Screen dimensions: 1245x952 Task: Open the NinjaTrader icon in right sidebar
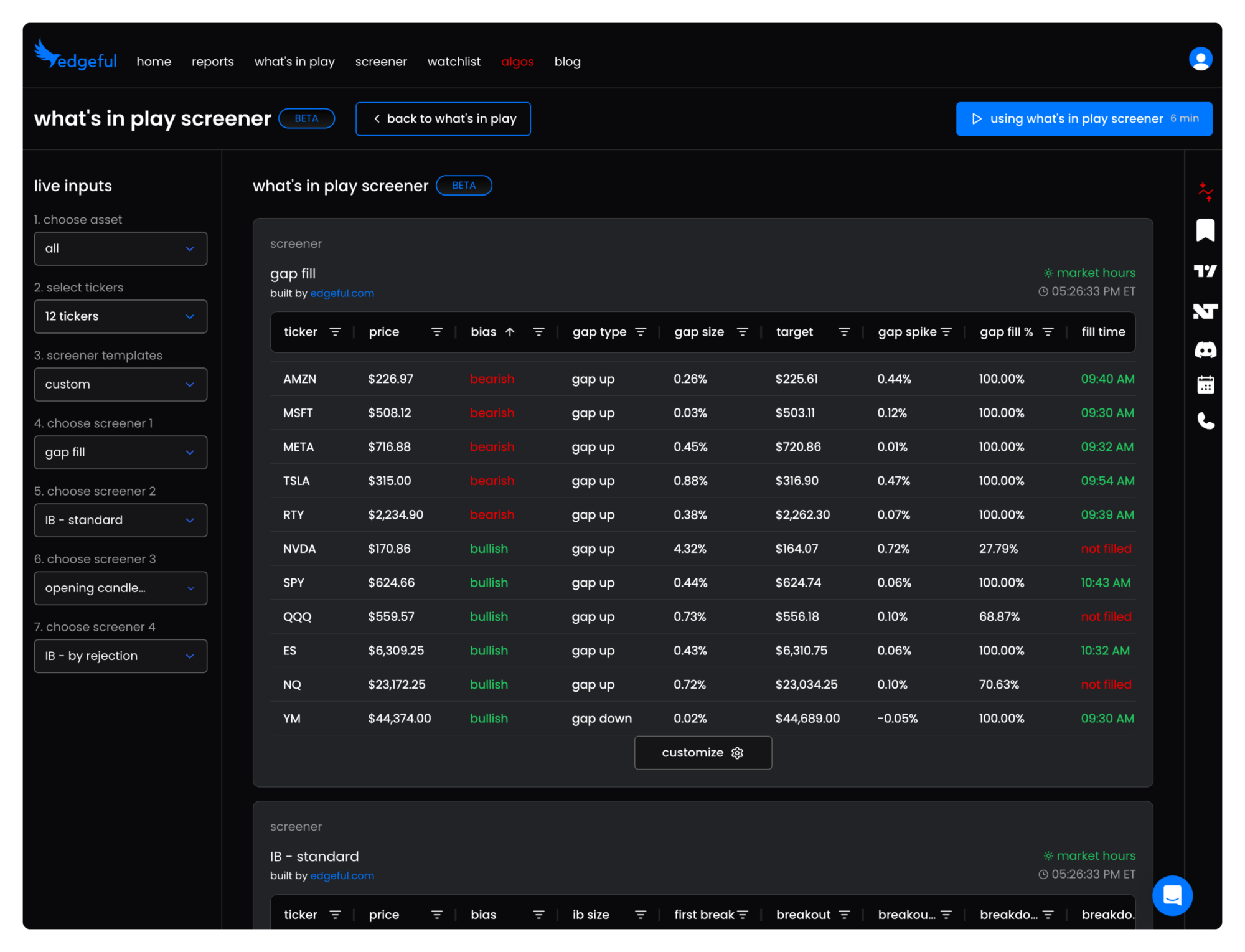pos(1205,311)
